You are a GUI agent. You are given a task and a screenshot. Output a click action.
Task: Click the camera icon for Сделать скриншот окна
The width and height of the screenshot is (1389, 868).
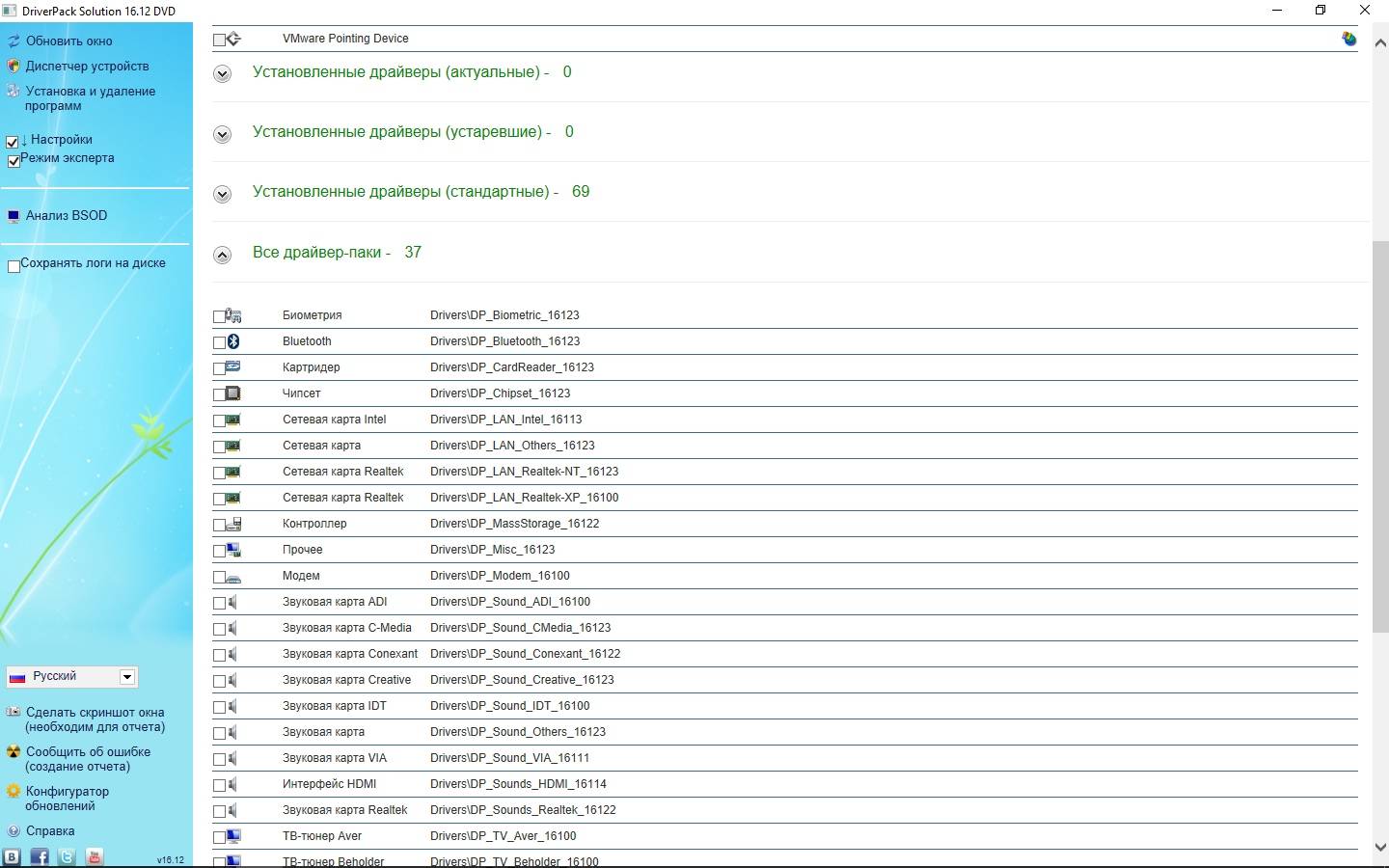click(14, 713)
